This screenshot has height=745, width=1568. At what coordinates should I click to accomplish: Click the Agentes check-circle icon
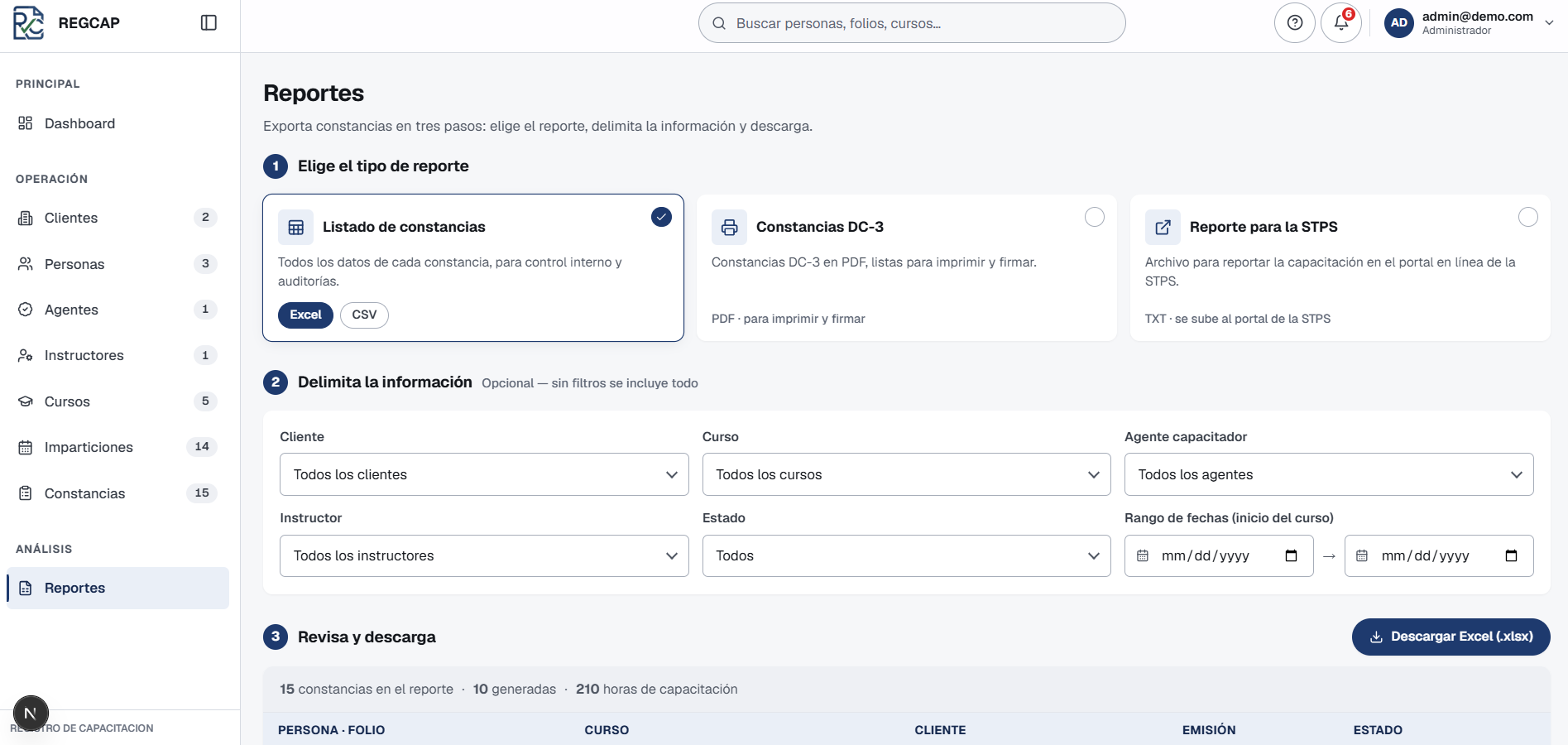26,310
